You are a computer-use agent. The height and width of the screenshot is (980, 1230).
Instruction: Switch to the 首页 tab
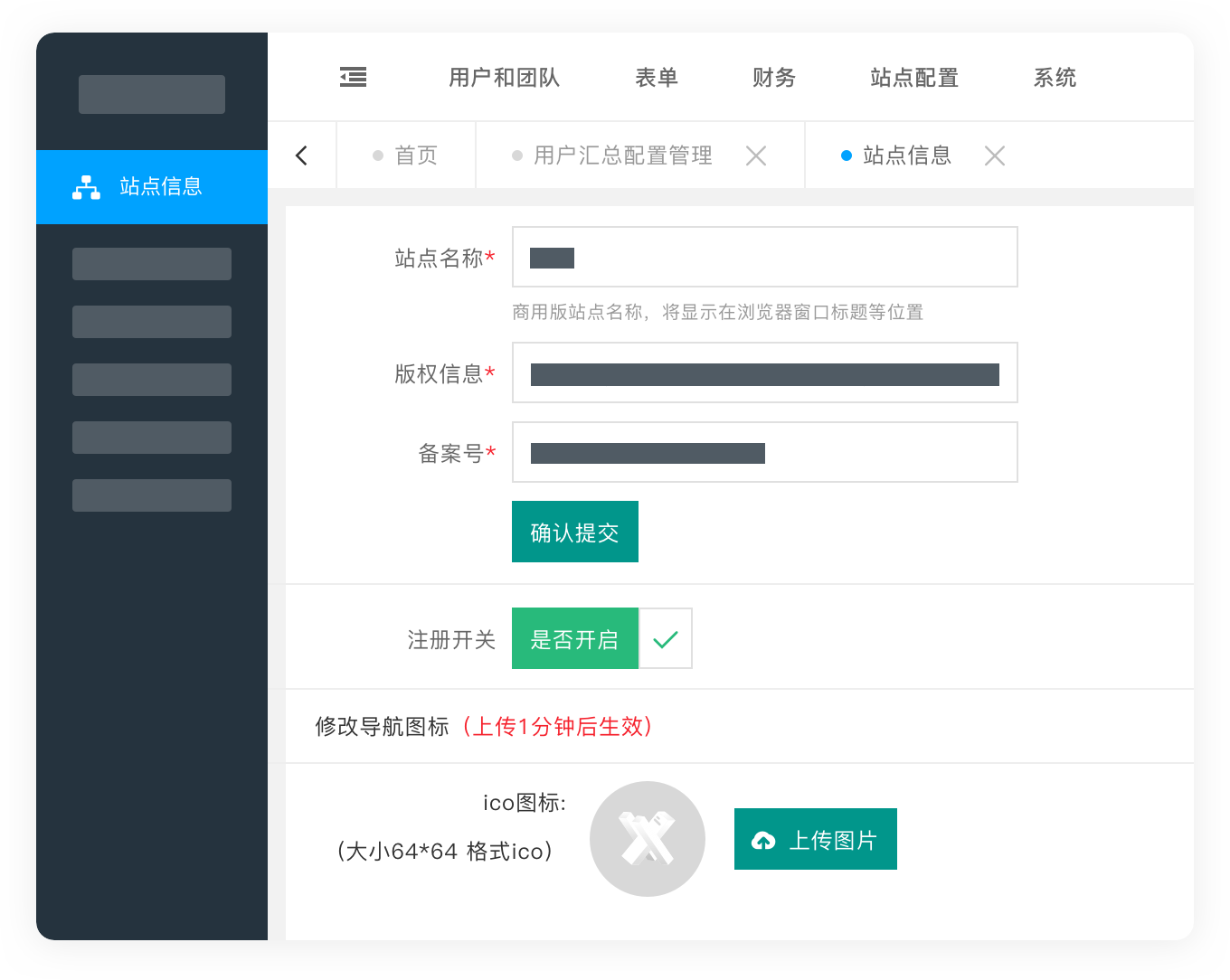pos(406,155)
